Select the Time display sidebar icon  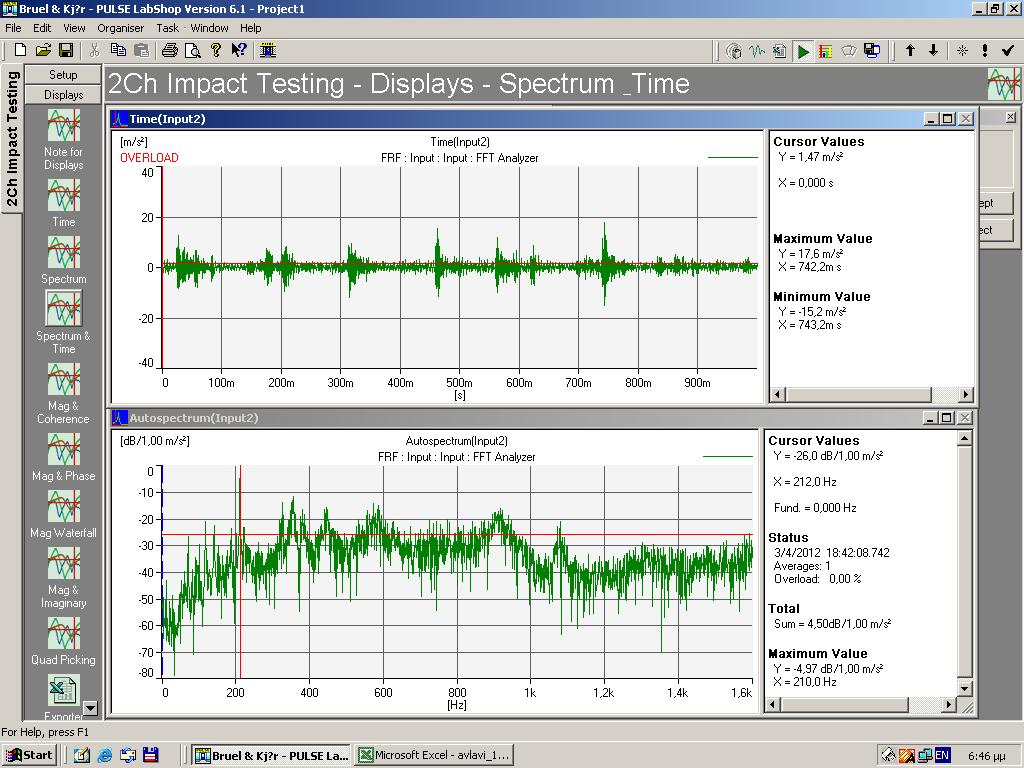63,195
